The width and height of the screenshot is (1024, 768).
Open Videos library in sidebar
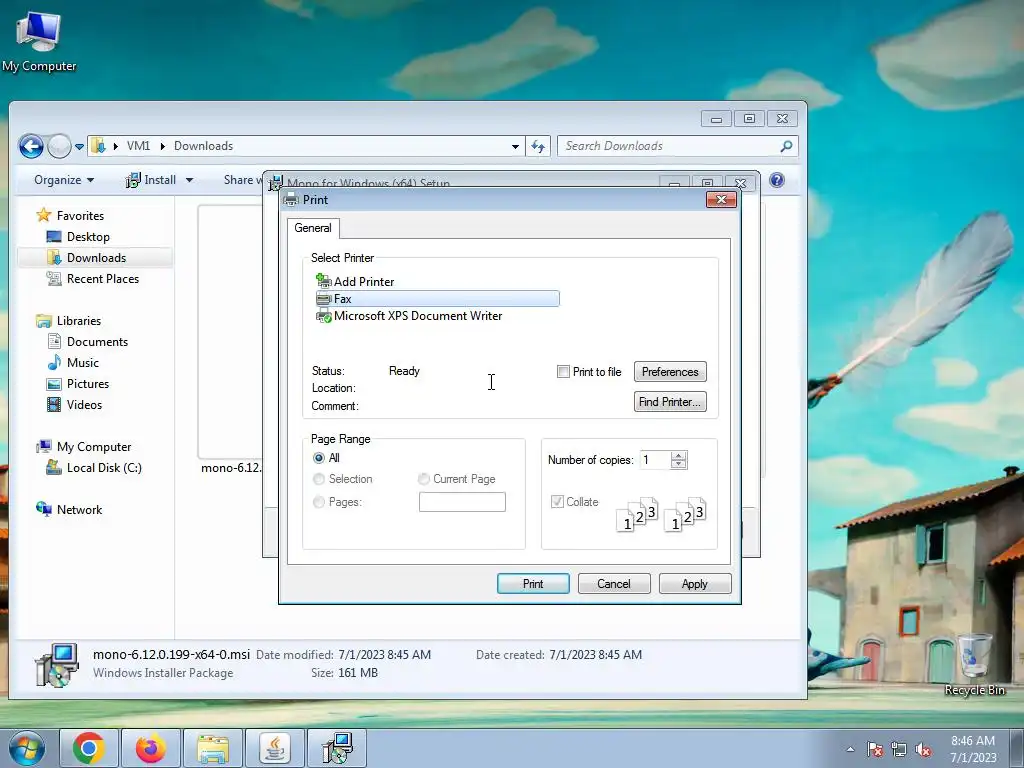click(84, 405)
